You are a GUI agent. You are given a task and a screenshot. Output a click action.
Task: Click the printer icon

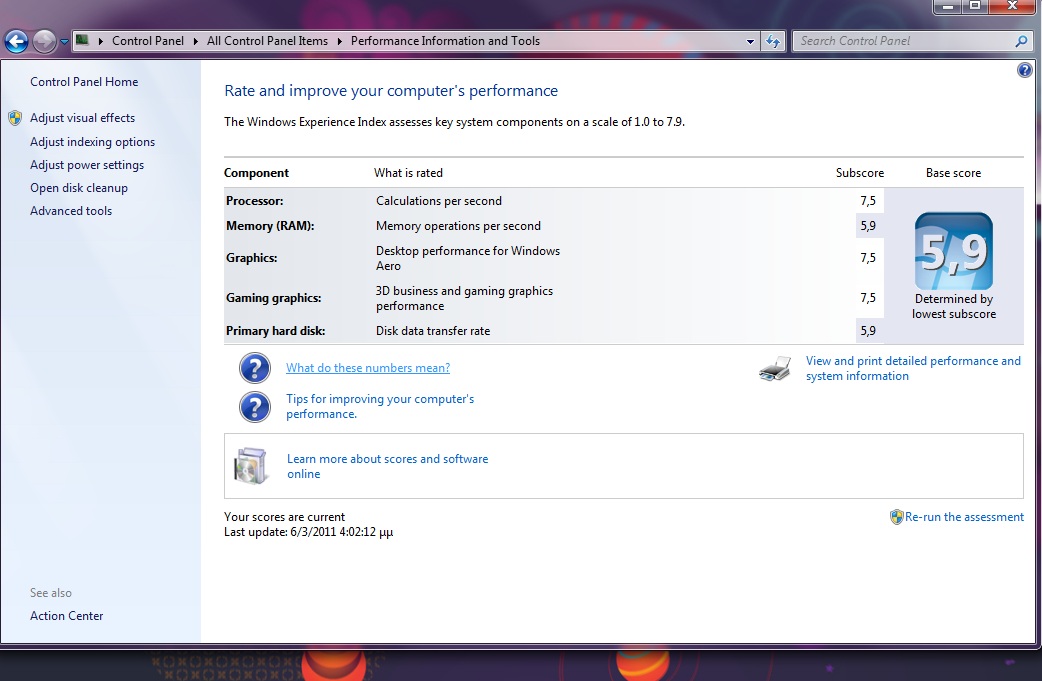[775, 369]
